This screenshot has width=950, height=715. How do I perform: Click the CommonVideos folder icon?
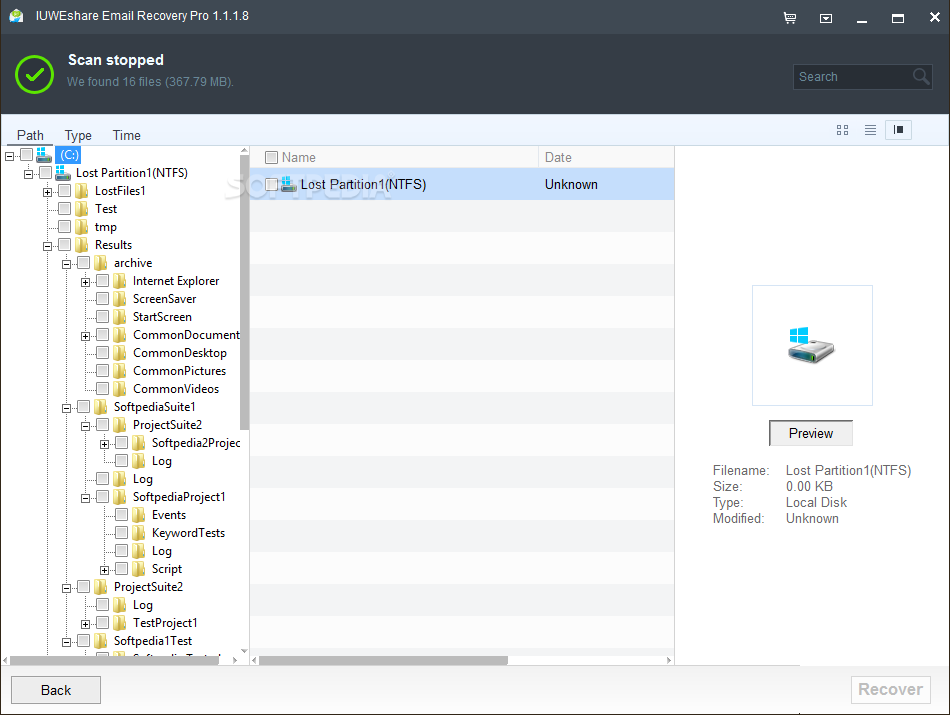point(120,389)
